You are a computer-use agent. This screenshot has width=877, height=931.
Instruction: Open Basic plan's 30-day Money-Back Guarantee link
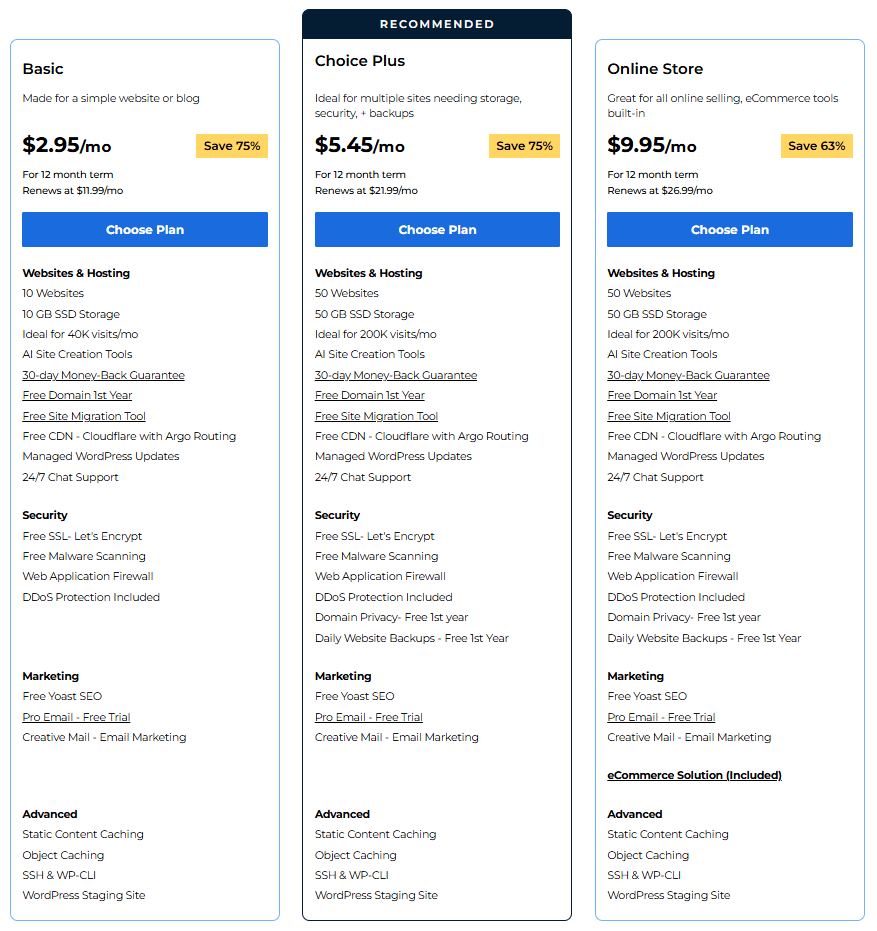[x=103, y=375]
